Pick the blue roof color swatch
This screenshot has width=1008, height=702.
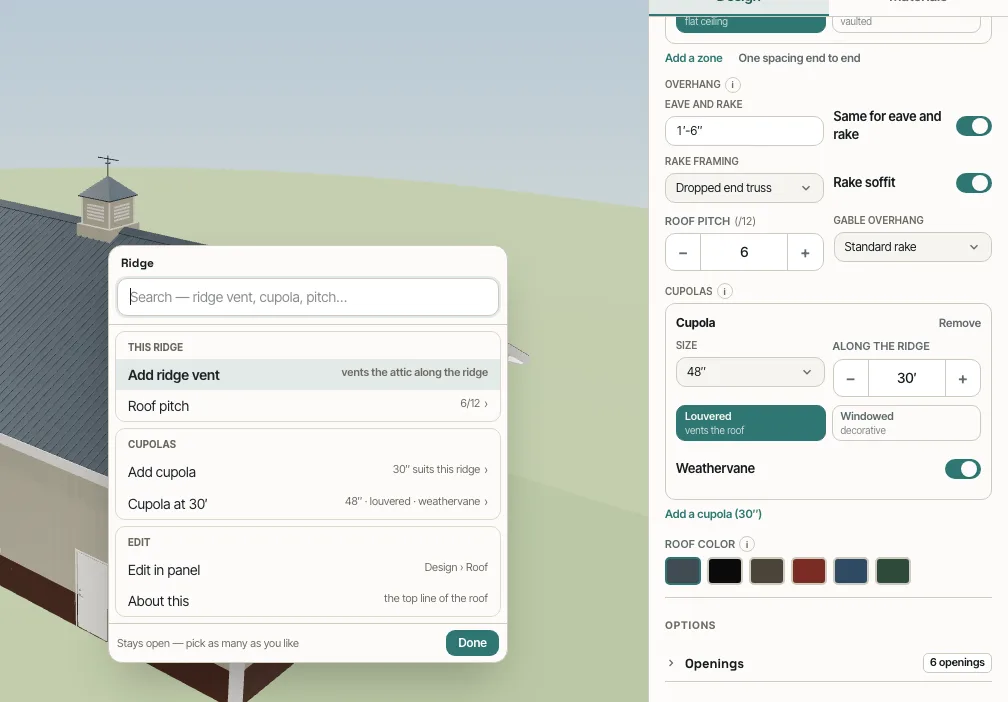pyautogui.click(x=850, y=571)
